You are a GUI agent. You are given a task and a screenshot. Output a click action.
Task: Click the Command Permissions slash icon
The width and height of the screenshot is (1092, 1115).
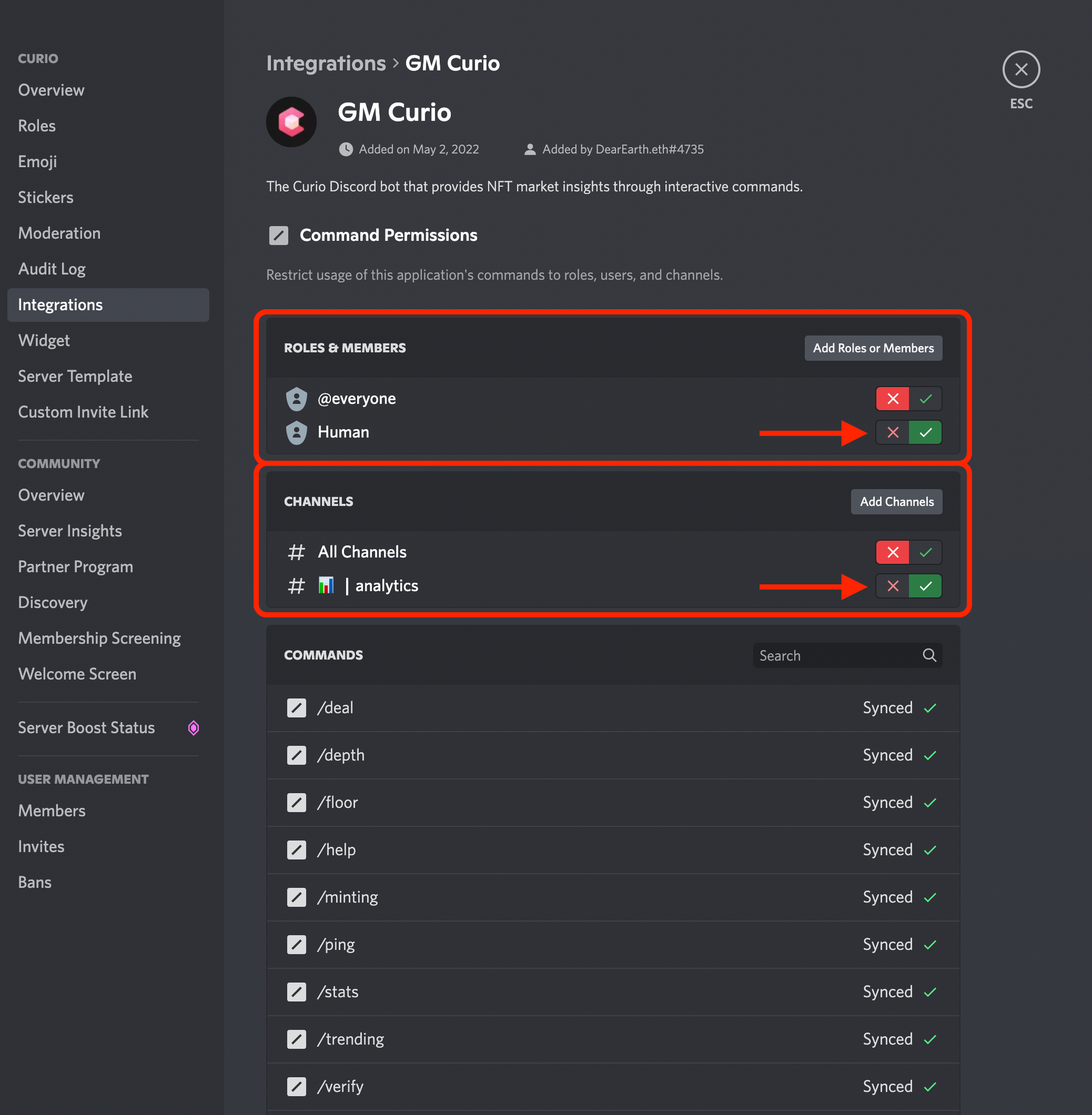279,235
